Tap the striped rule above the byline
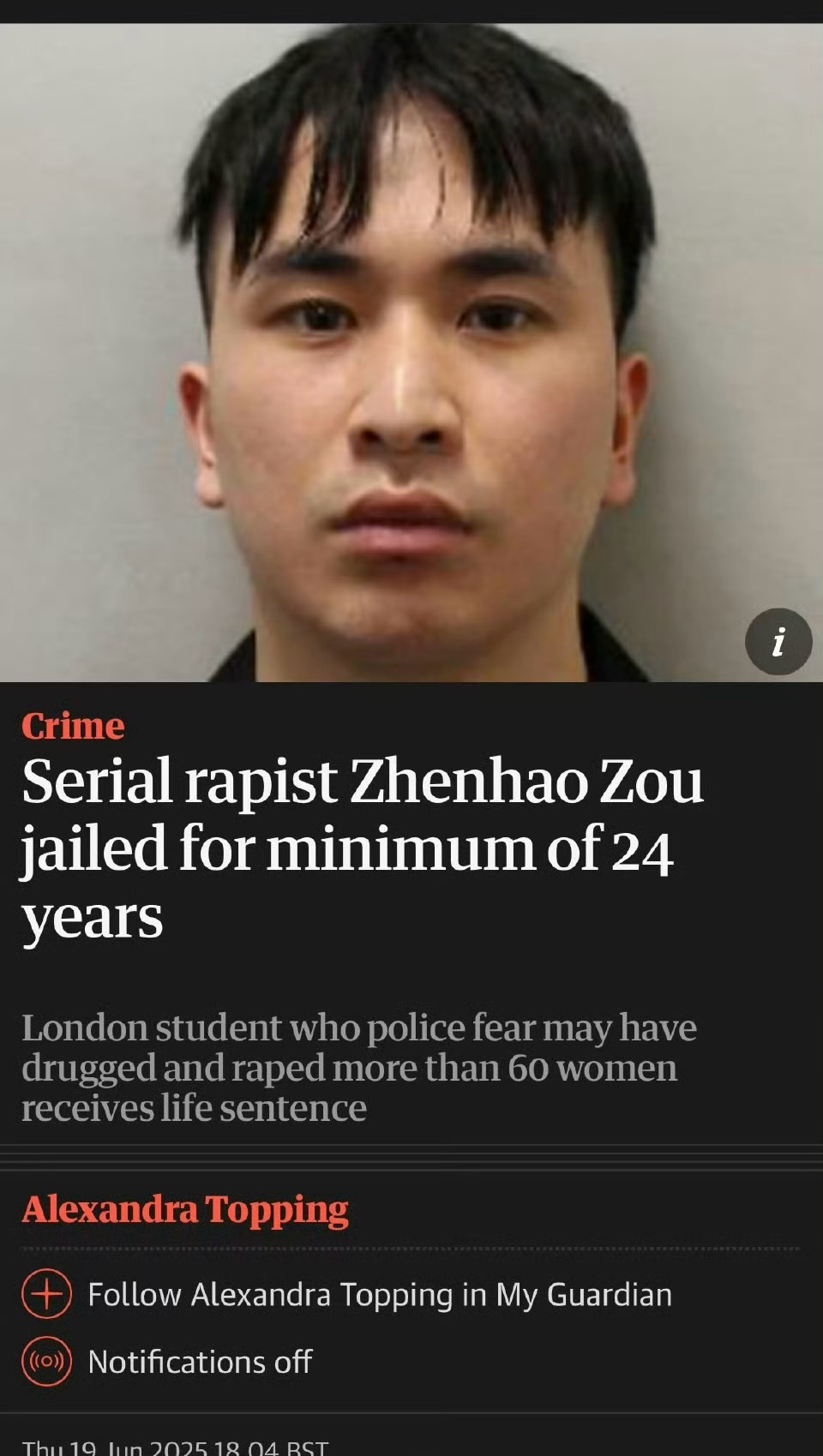 coord(411,1157)
